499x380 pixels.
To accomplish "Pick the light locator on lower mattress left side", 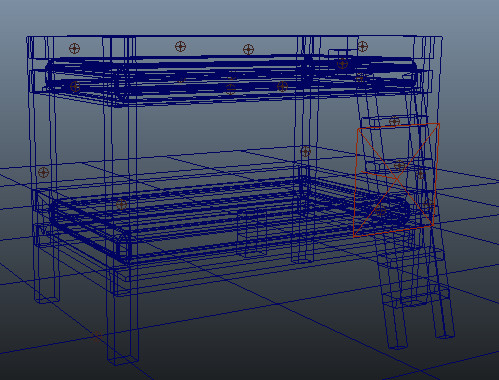I will click(x=121, y=204).
